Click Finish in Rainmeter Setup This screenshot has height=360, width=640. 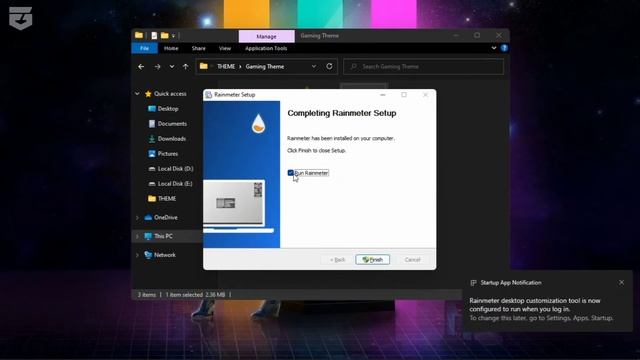pos(372,260)
